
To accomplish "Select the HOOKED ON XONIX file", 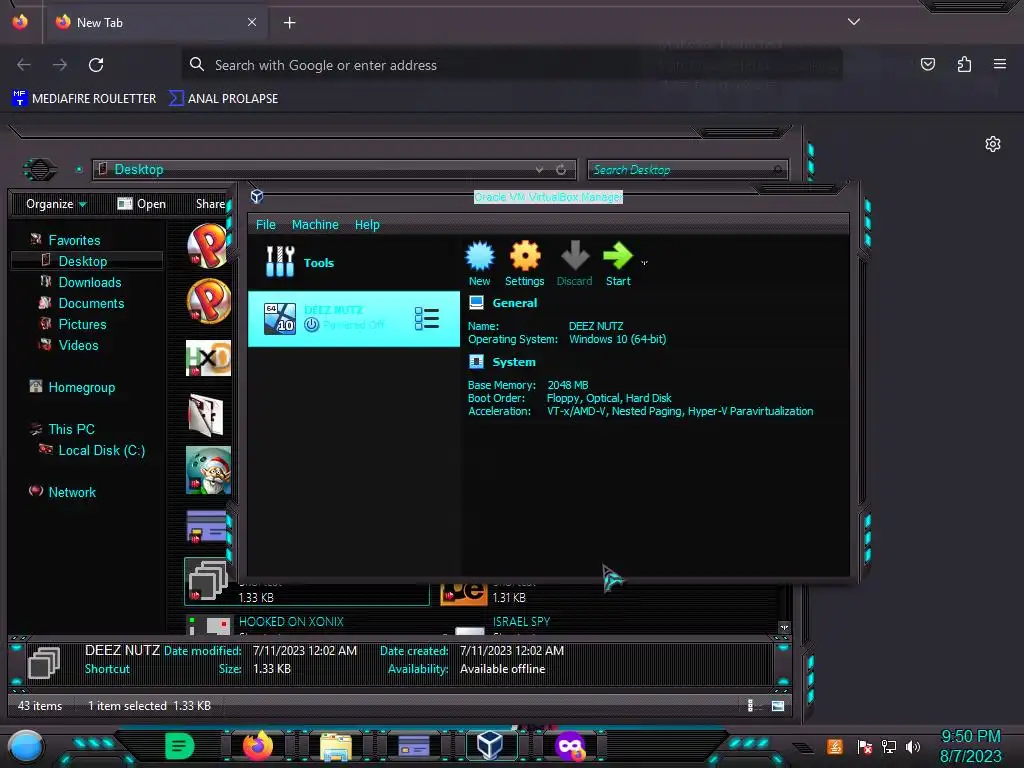I will click(291, 622).
